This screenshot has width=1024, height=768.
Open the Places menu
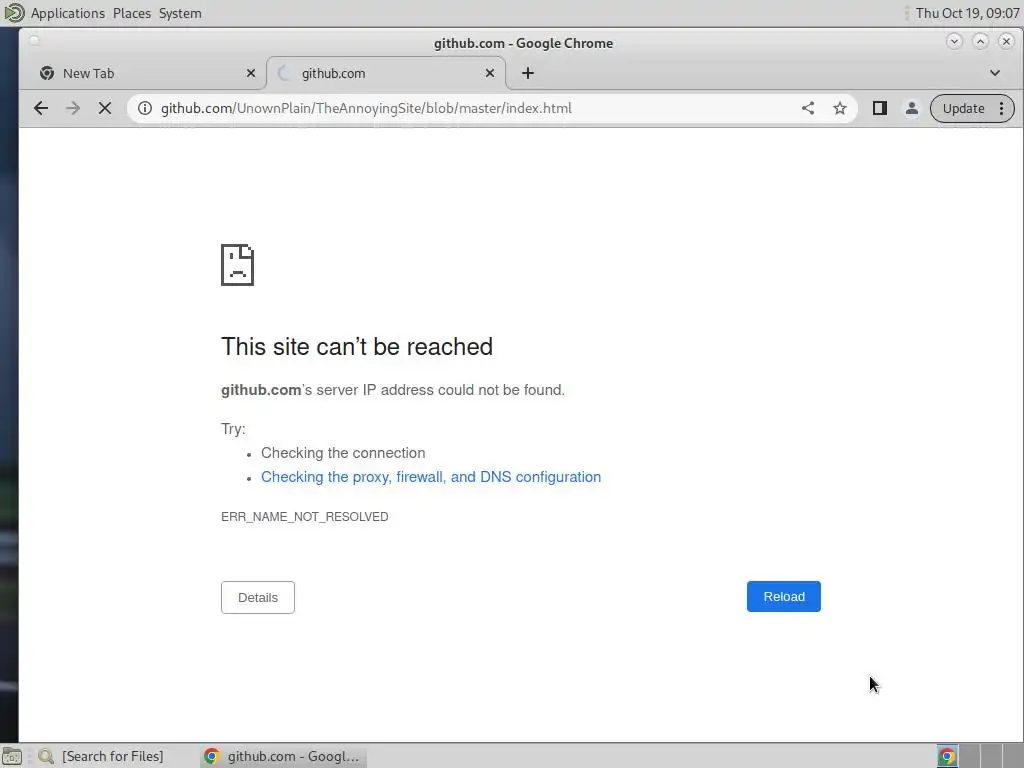[132, 13]
